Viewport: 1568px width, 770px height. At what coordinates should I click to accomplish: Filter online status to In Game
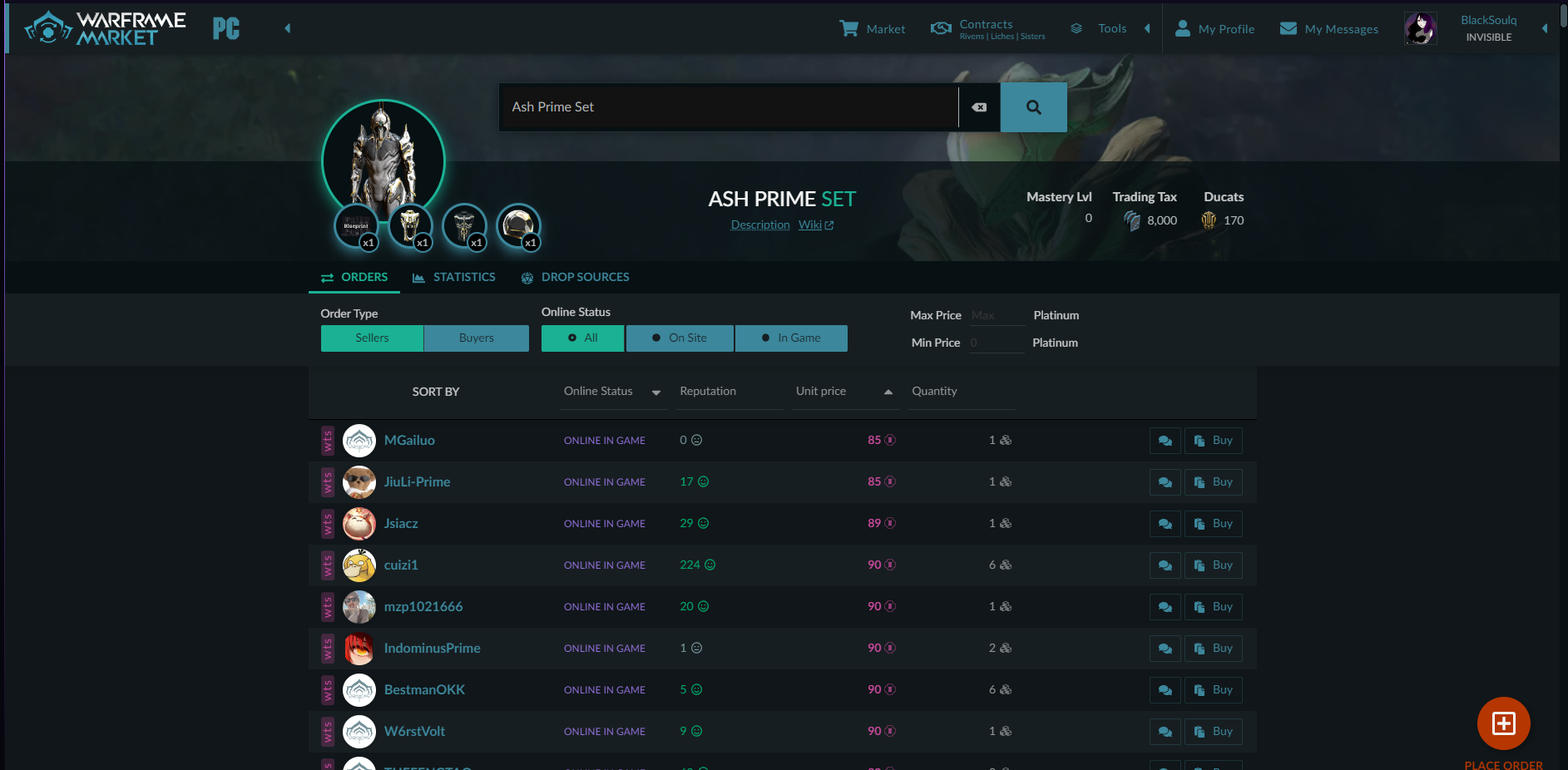tap(791, 338)
